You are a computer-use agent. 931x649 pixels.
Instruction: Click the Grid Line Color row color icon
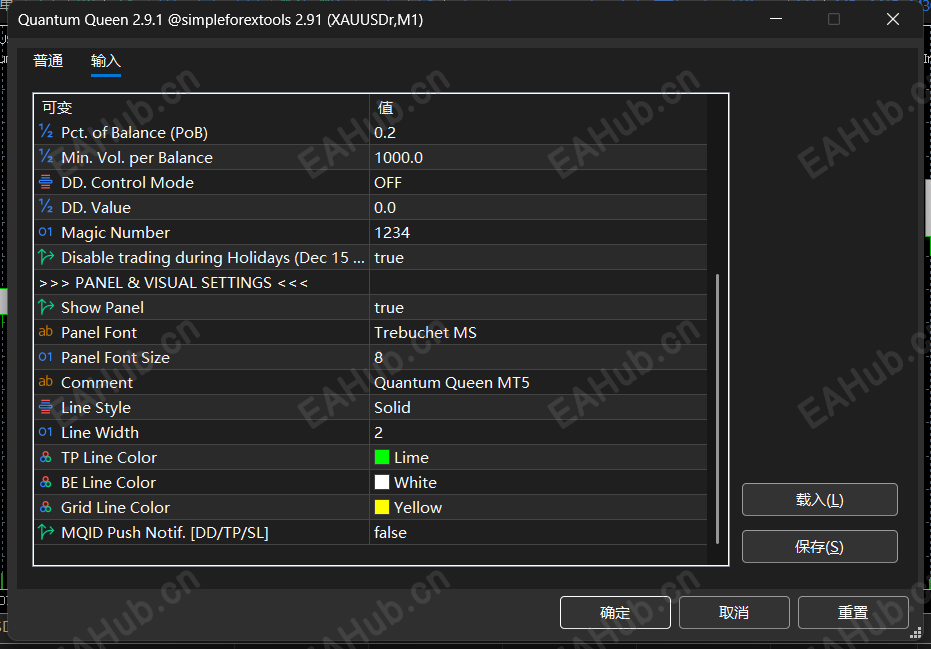pos(46,507)
